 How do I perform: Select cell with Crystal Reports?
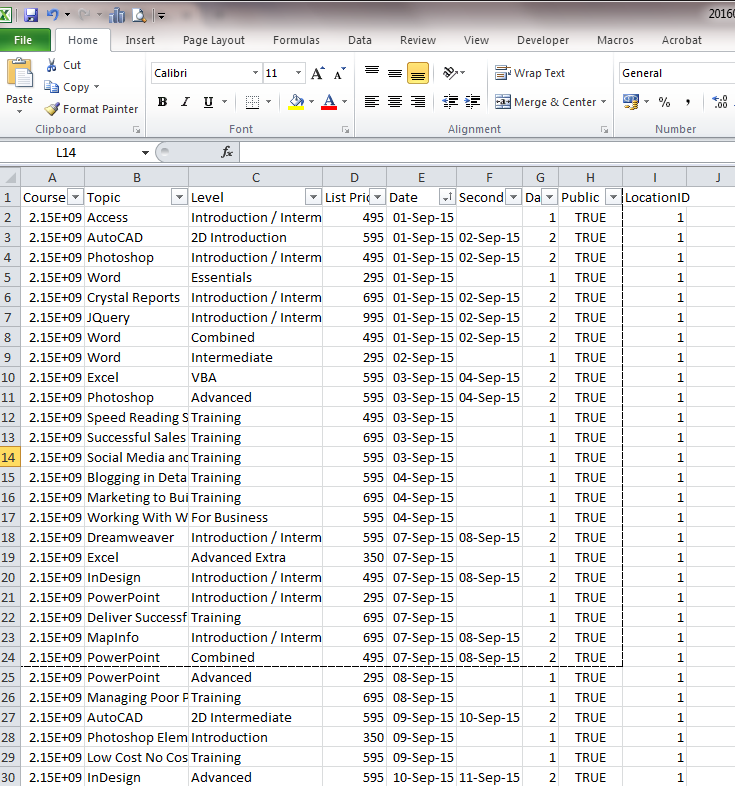click(x=136, y=297)
